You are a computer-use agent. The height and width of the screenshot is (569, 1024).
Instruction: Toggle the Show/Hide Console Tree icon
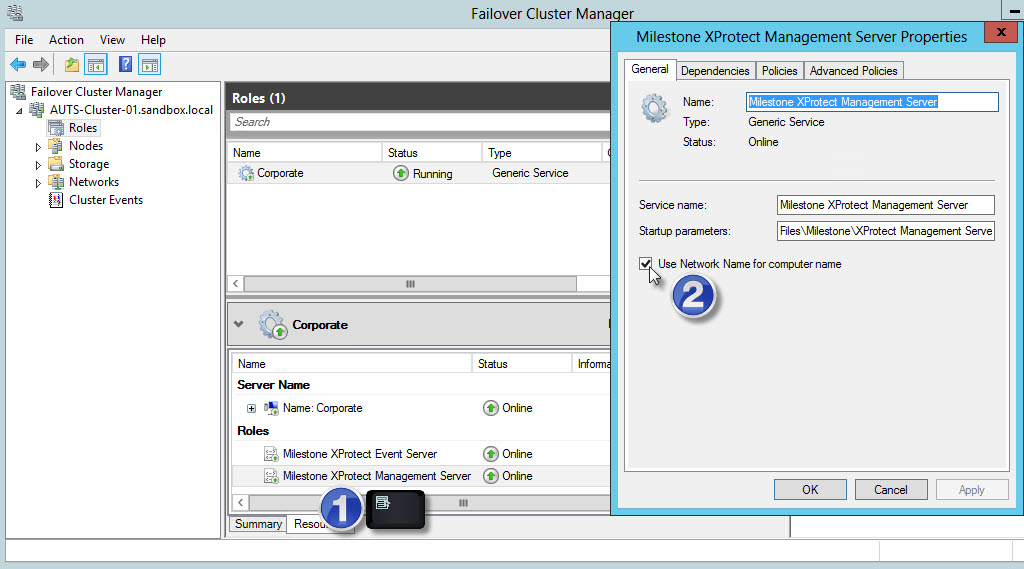[x=96, y=65]
